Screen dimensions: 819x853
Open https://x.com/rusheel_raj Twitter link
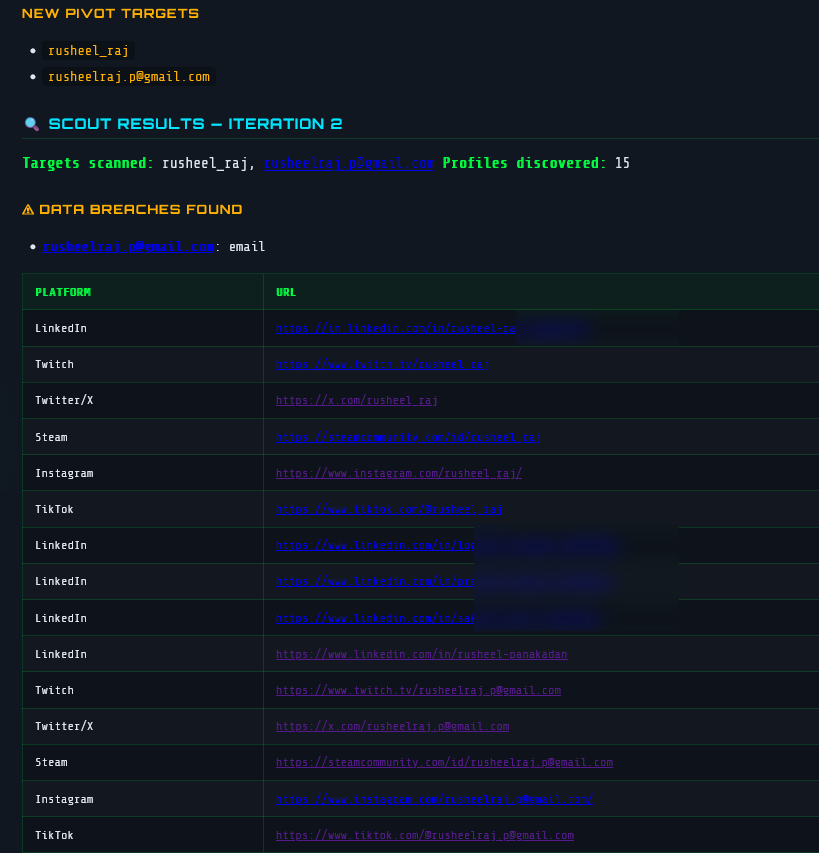(x=355, y=400)
